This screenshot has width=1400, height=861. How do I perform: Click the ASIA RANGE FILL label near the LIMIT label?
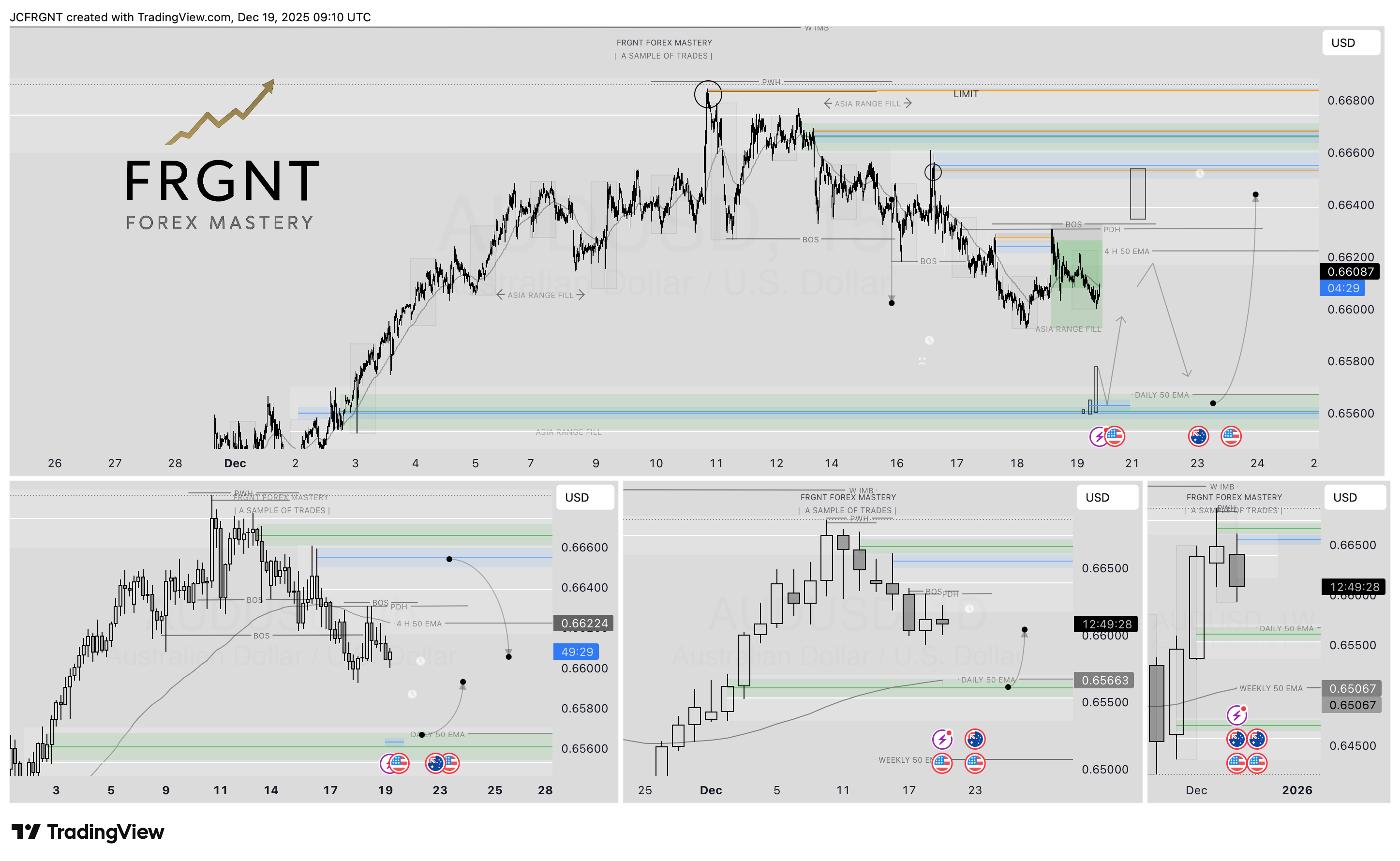[867, 104]
